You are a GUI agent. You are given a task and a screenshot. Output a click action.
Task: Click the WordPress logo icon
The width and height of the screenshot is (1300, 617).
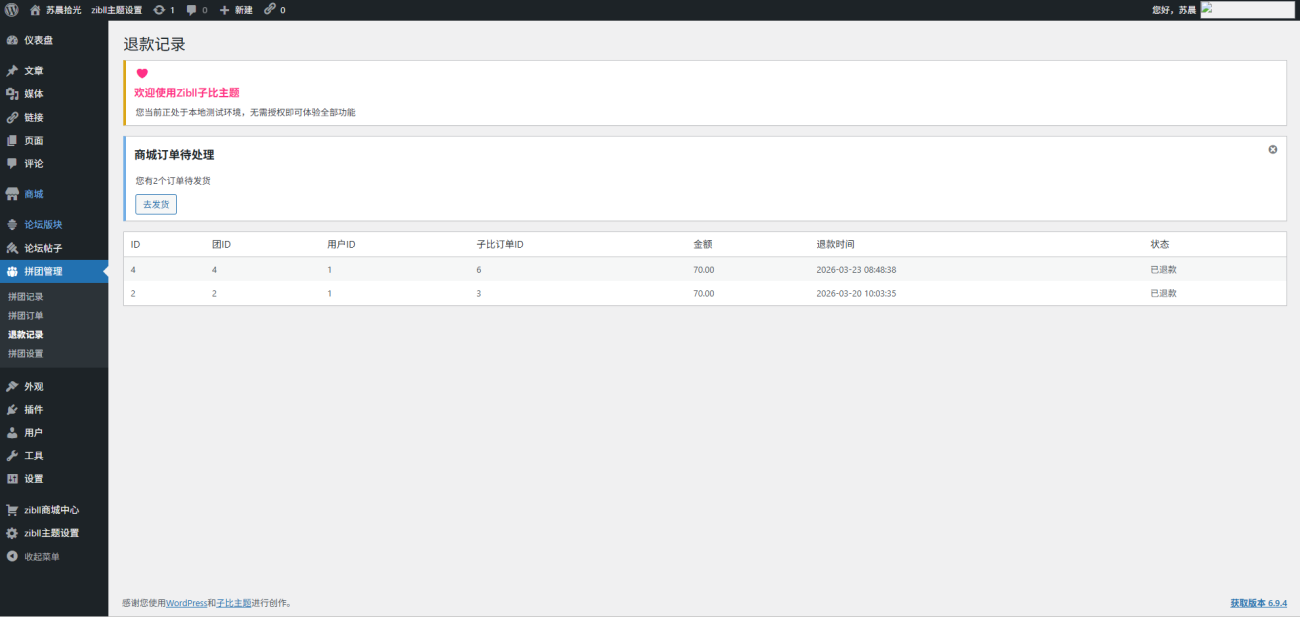[x=11, y=10]
